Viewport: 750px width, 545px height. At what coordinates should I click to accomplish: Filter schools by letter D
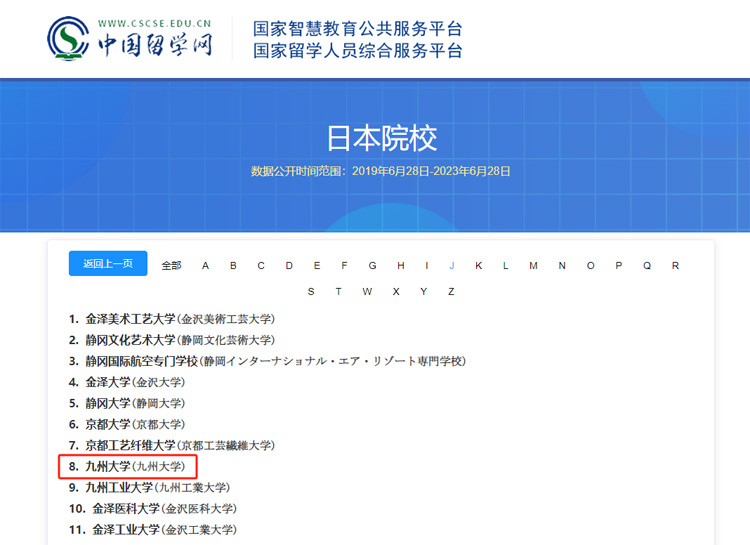click(289, 266)
